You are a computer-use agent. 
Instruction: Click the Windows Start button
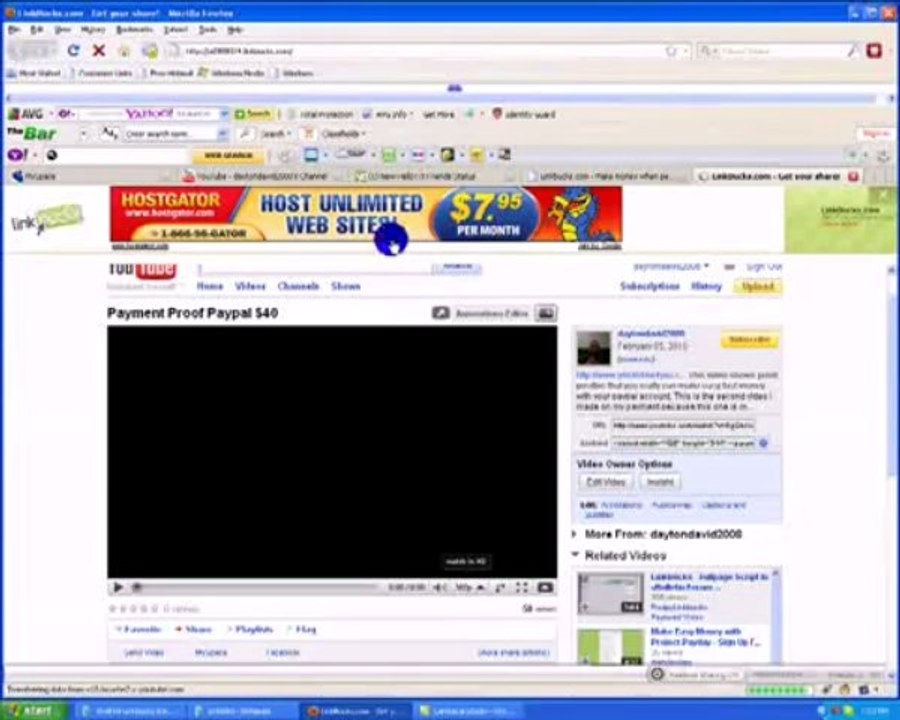pyautogui.click(x=34, y=711)
